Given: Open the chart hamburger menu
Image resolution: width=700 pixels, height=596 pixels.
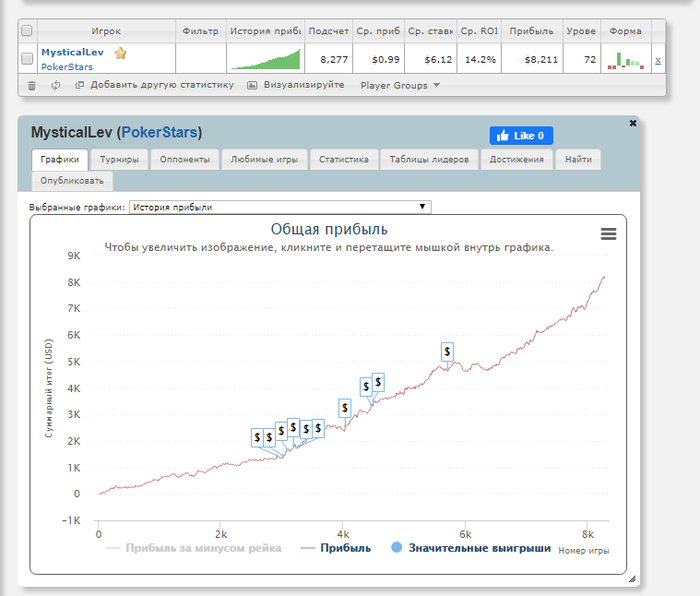Looking at the screenshot, I should click(608, 233).
